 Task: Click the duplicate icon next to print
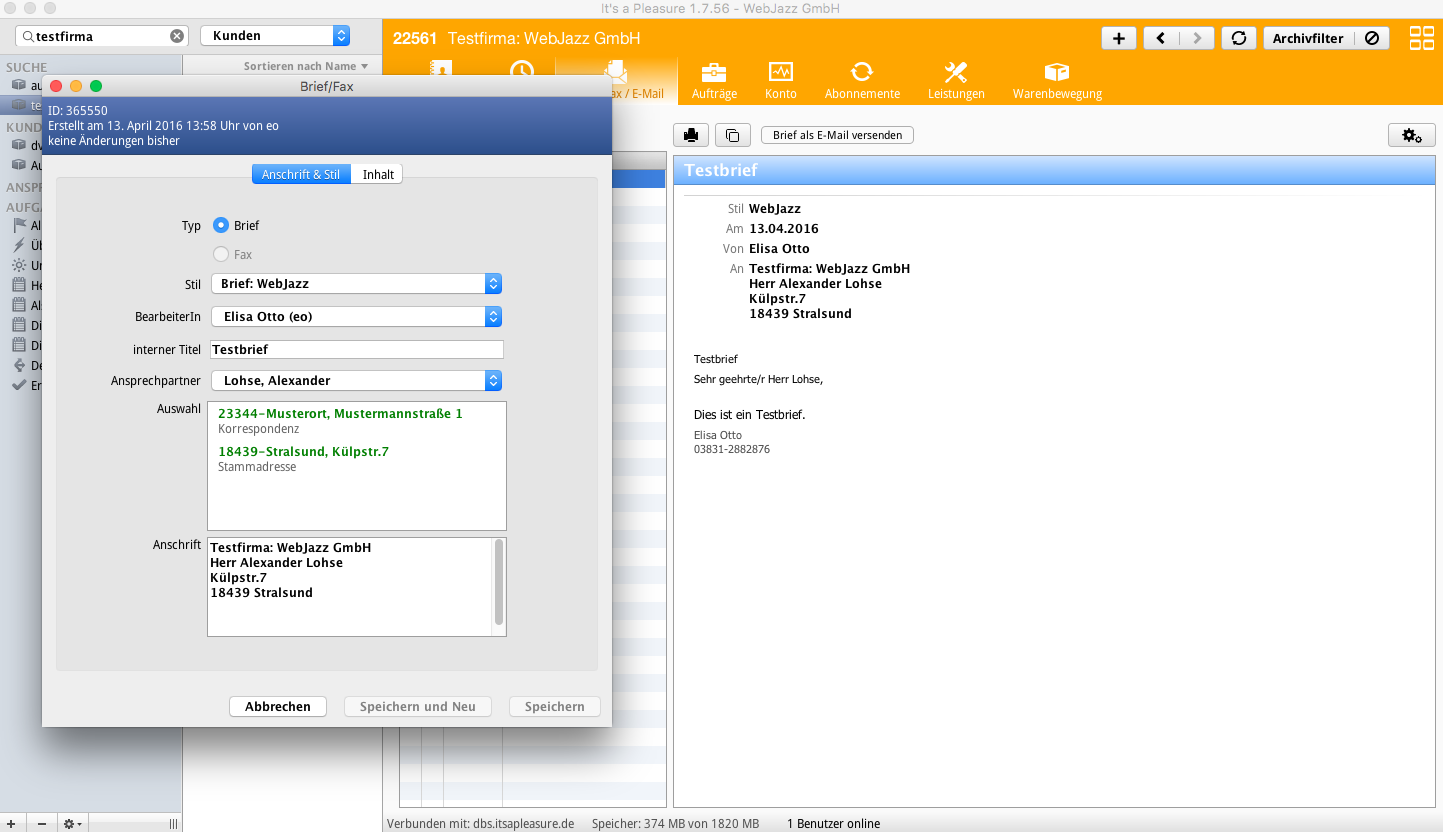(x=732, y=135)
